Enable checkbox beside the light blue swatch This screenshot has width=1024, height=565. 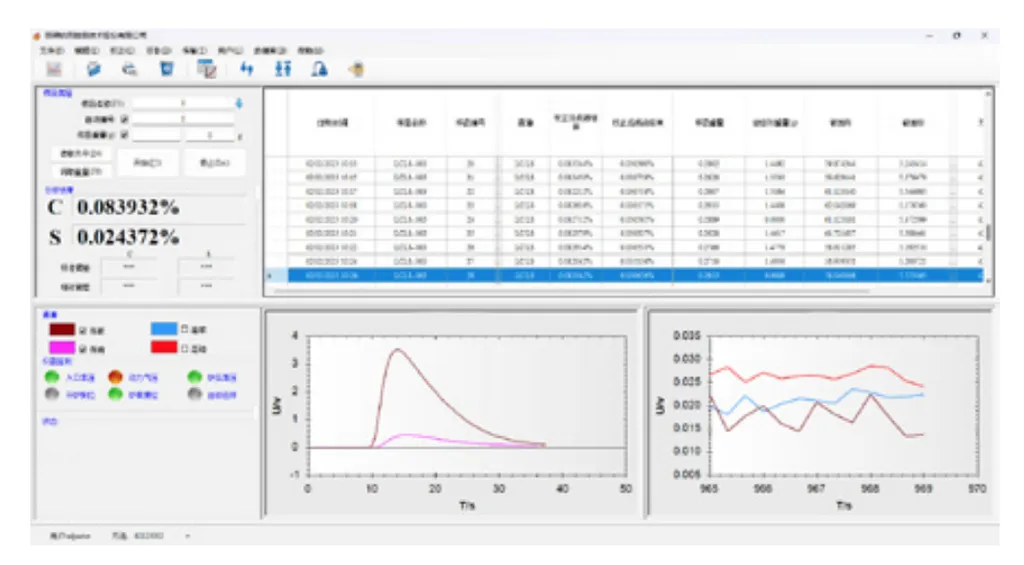pyautogui.click(x=186, y=329)
